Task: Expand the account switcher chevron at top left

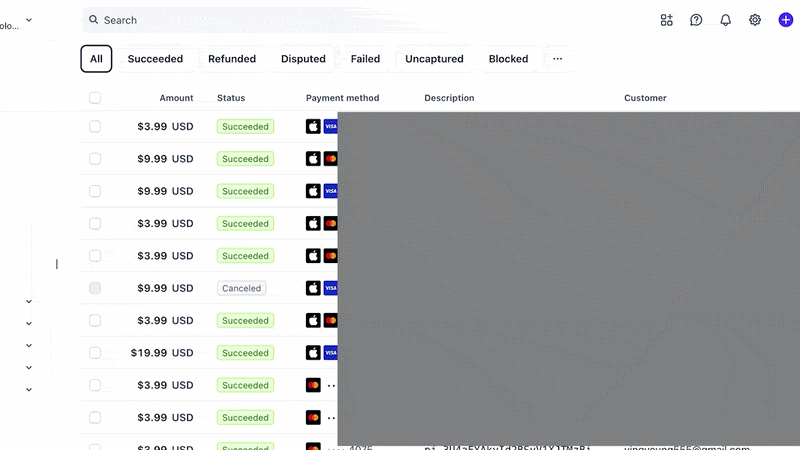Action: tap(29, 20)
